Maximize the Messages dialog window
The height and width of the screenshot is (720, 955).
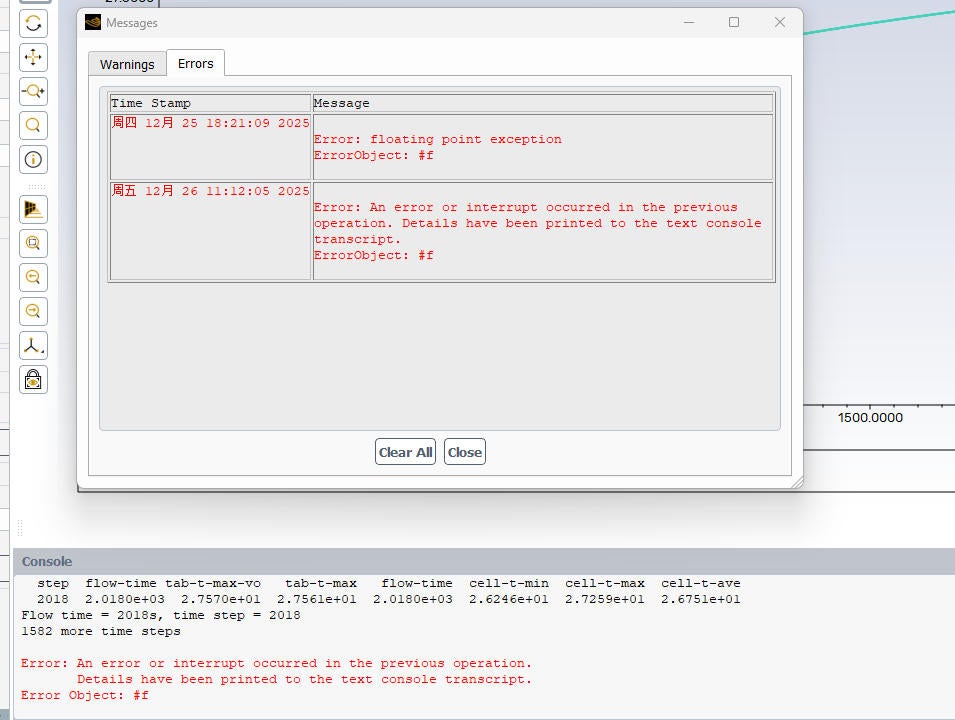point(734,23)
